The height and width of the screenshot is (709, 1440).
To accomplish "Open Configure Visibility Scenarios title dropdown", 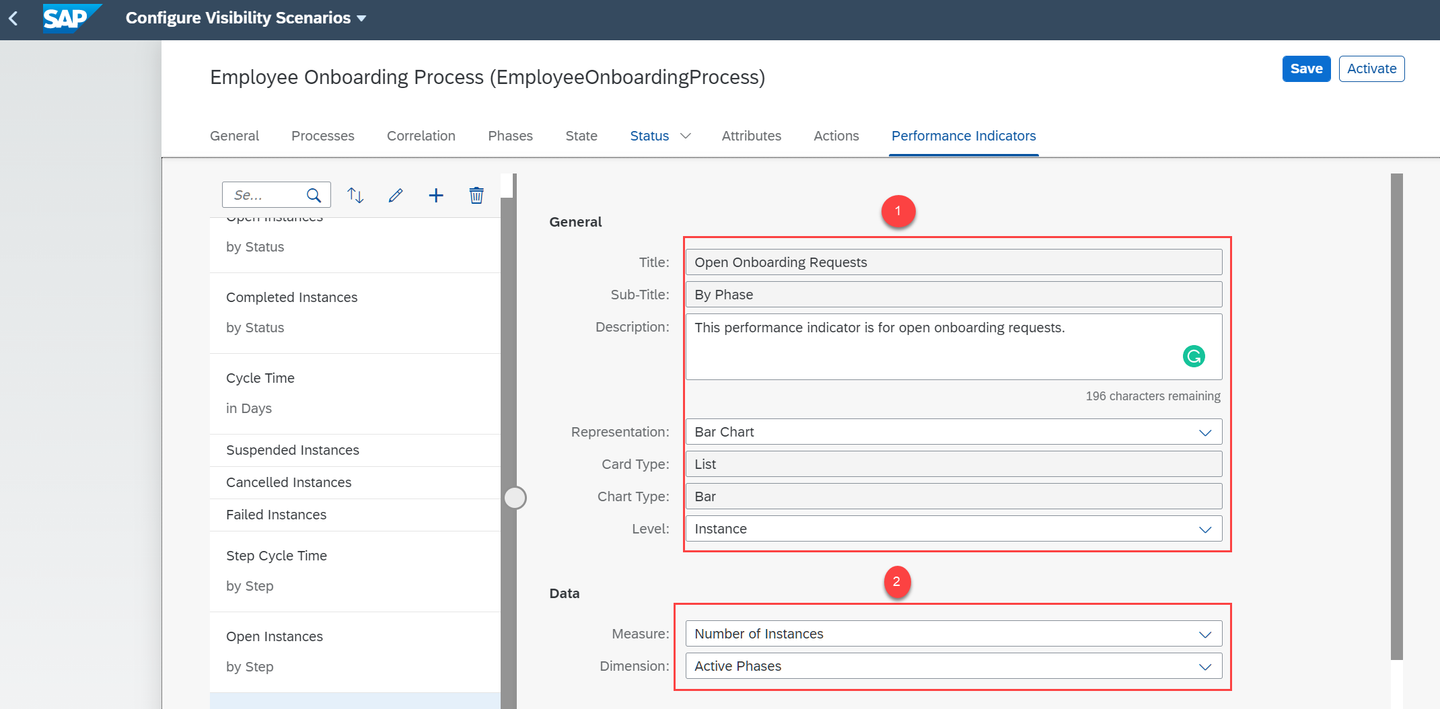I will point(246,18).
